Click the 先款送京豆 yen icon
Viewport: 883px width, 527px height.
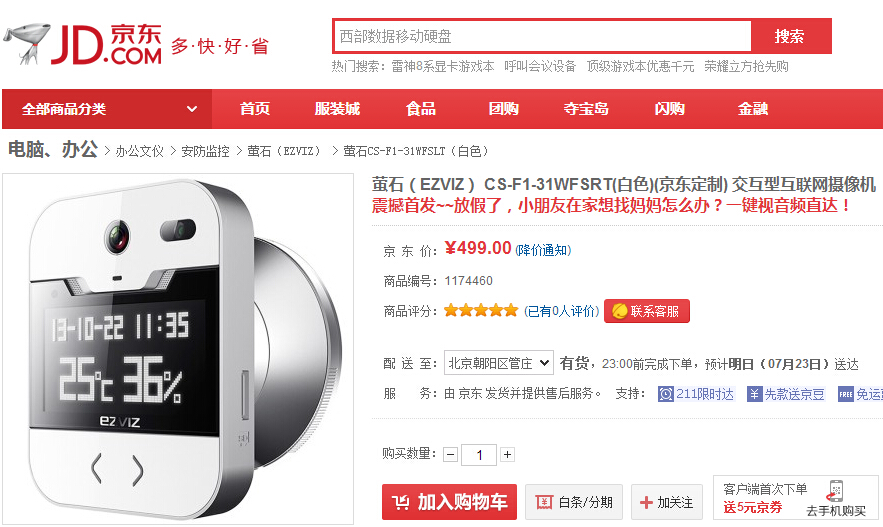(754, 394)
